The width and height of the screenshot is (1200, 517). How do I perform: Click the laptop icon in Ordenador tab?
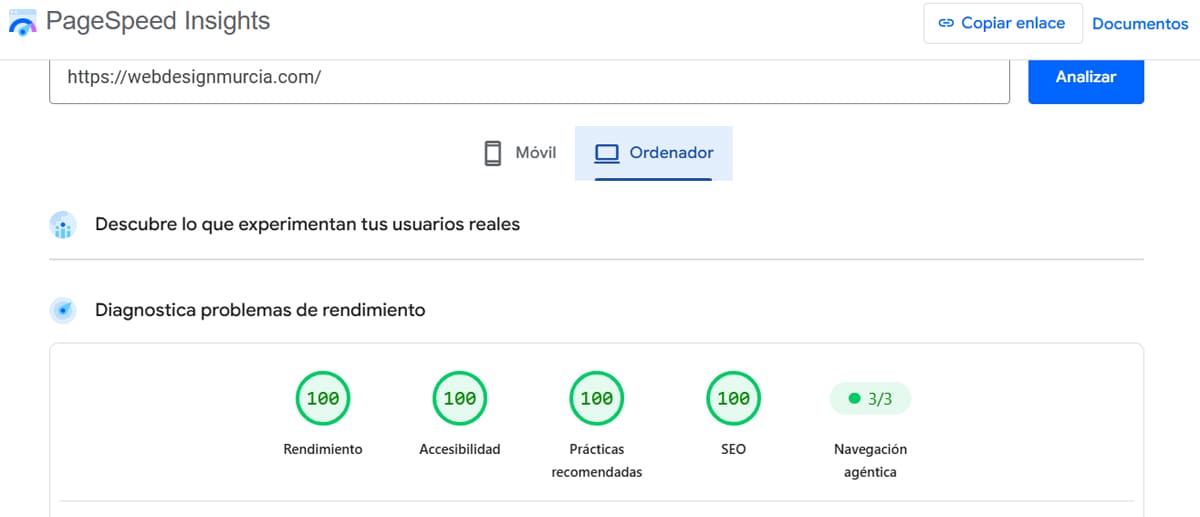pos(607,154)
